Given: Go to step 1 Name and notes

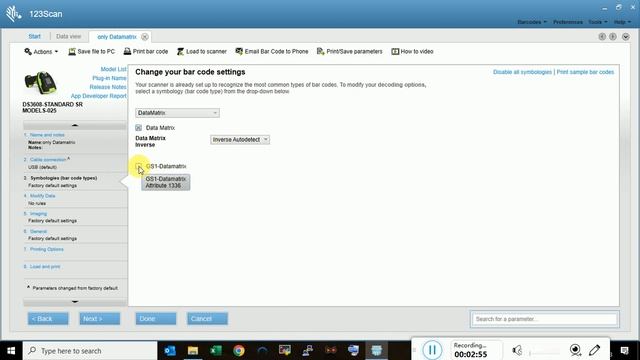Looking at the screenshot, I should 47,135.
